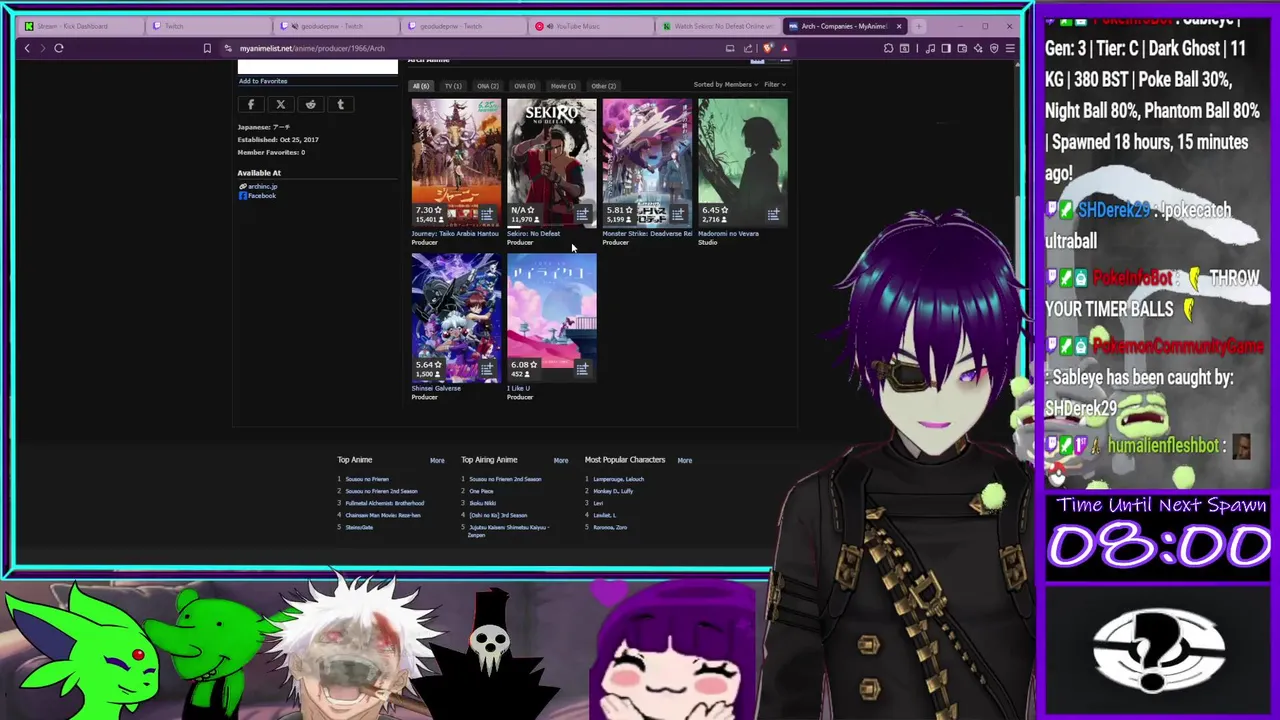Viewport: 1280px width, 720px height.
Task: Open Sekiro: No Defeat title link
Action: tap(533, 234)
